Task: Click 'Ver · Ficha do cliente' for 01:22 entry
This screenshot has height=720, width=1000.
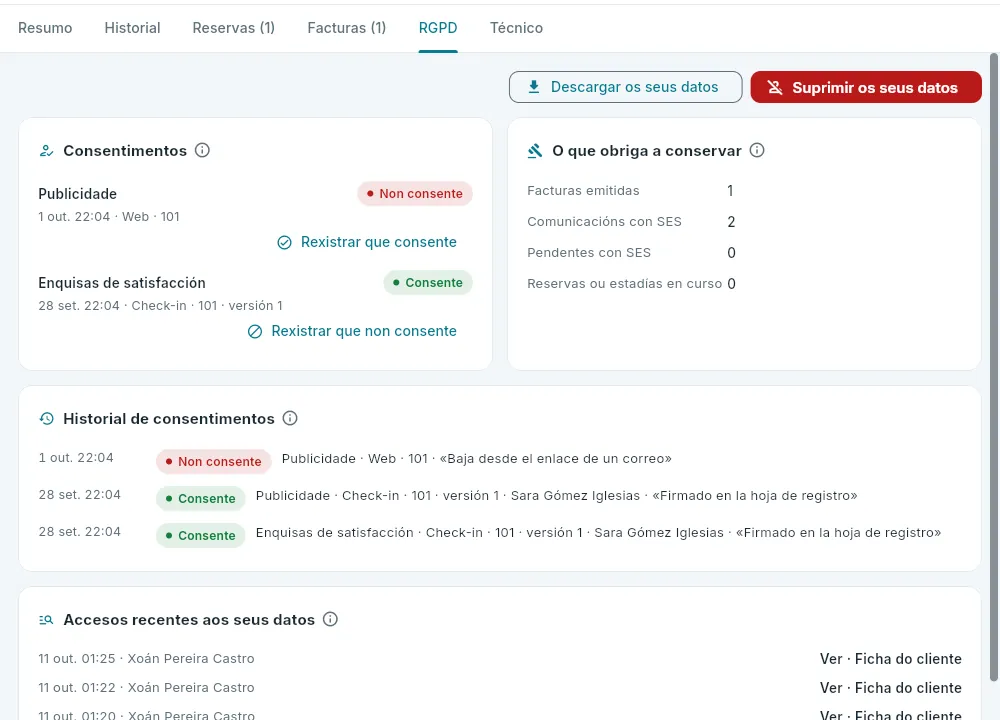Action: (x=890, y=688)
